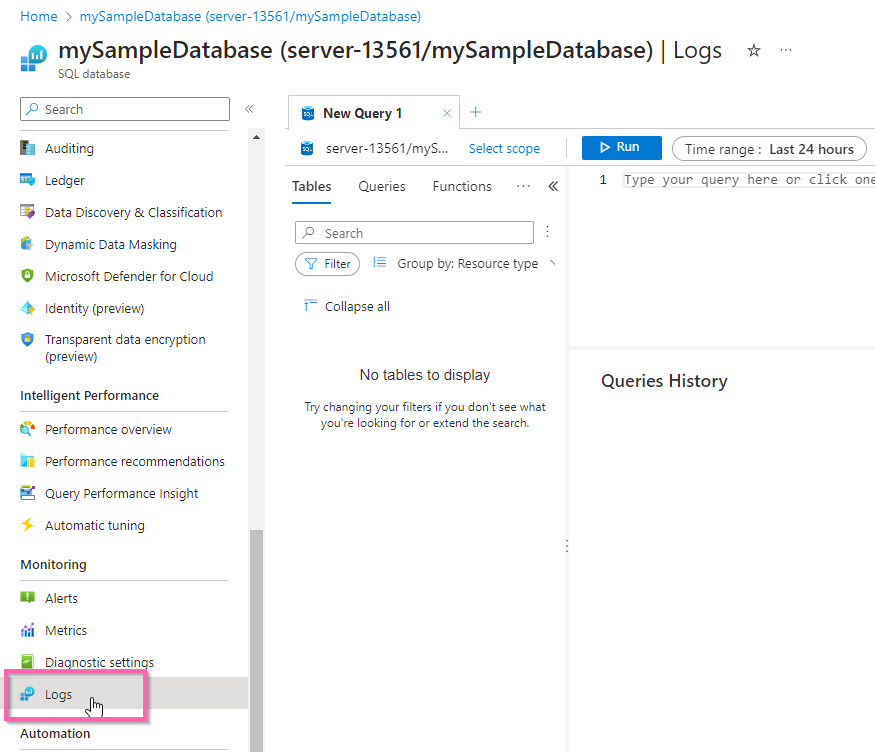The image size is (875, 752).
Task: Open mySampleDatabase breadcrumb link
Action: (x=250, y=16)
